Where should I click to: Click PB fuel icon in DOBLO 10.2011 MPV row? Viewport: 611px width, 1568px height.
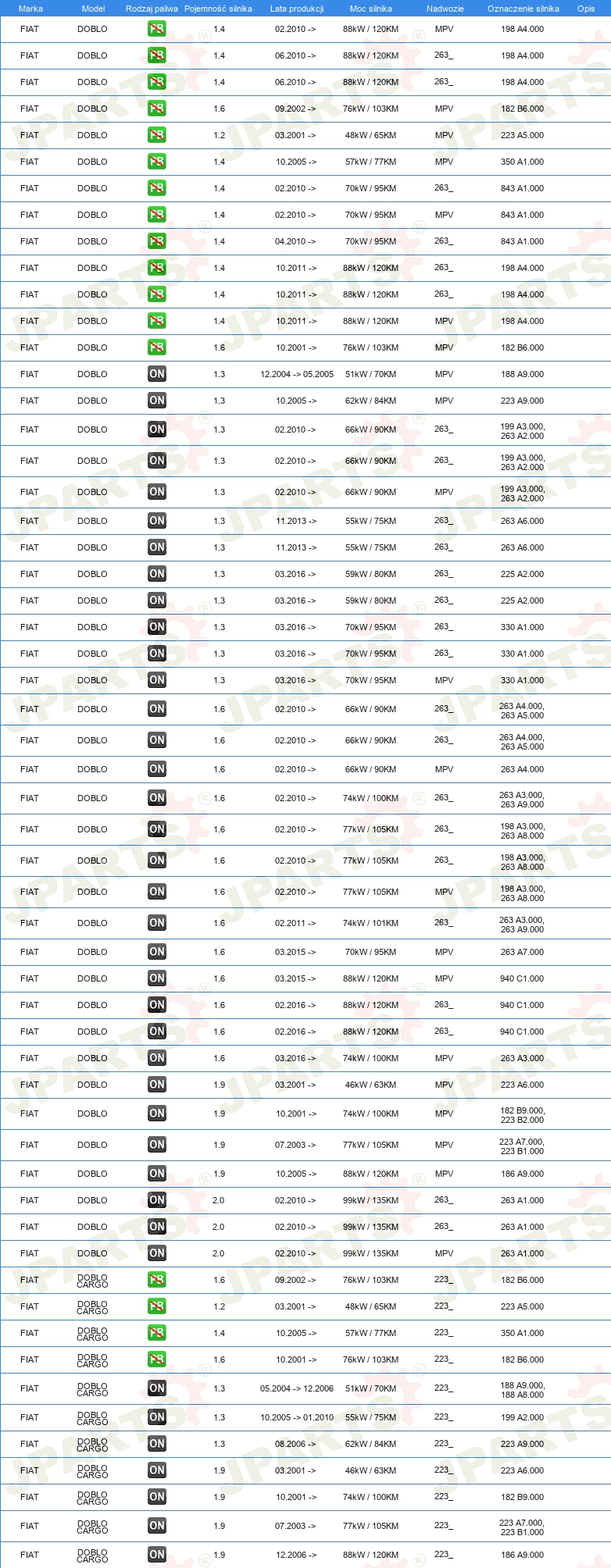157,321
